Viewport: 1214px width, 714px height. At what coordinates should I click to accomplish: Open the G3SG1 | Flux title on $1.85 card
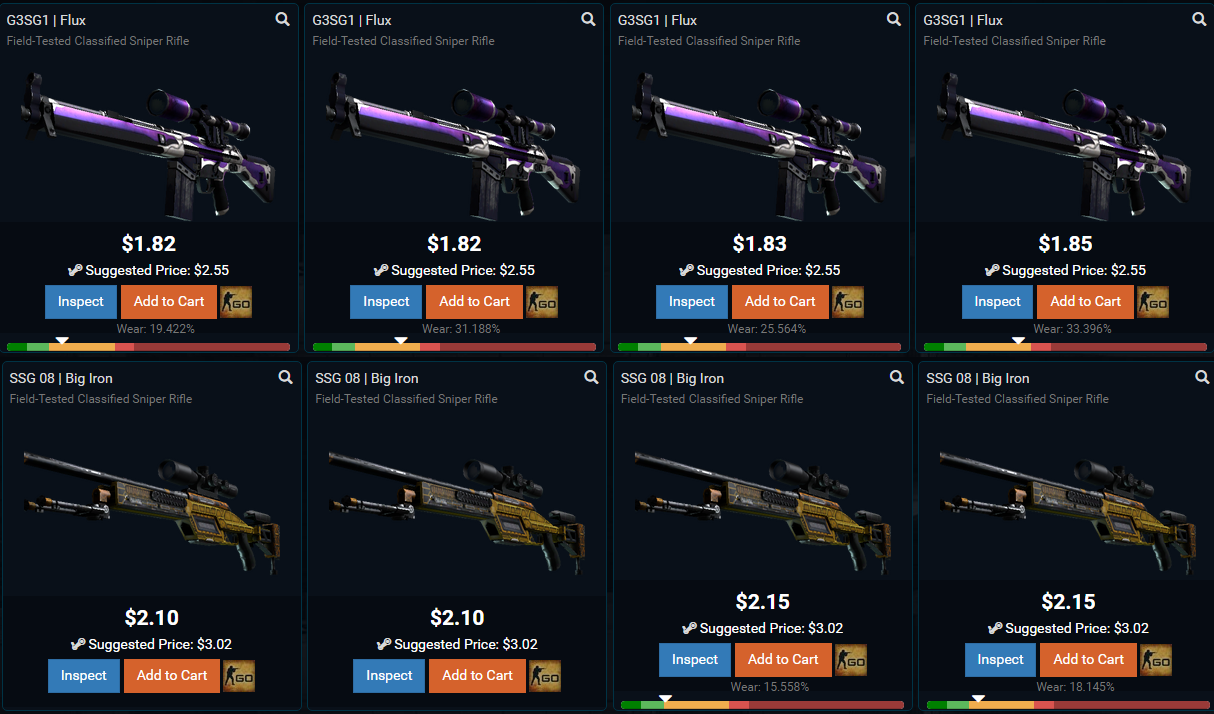[962, 20]
